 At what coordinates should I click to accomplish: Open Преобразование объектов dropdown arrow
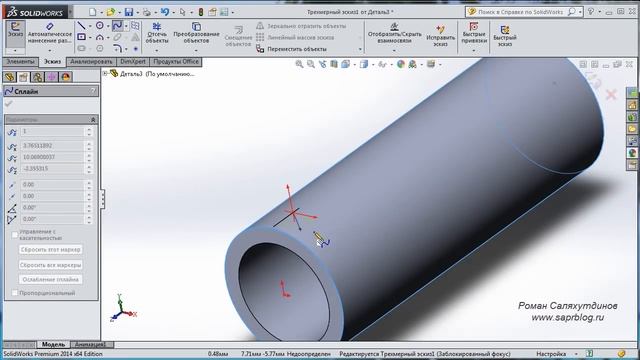point(196,51)
